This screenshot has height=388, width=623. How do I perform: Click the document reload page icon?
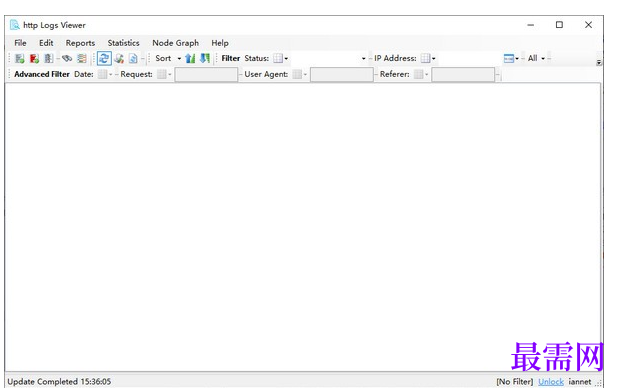133,59
